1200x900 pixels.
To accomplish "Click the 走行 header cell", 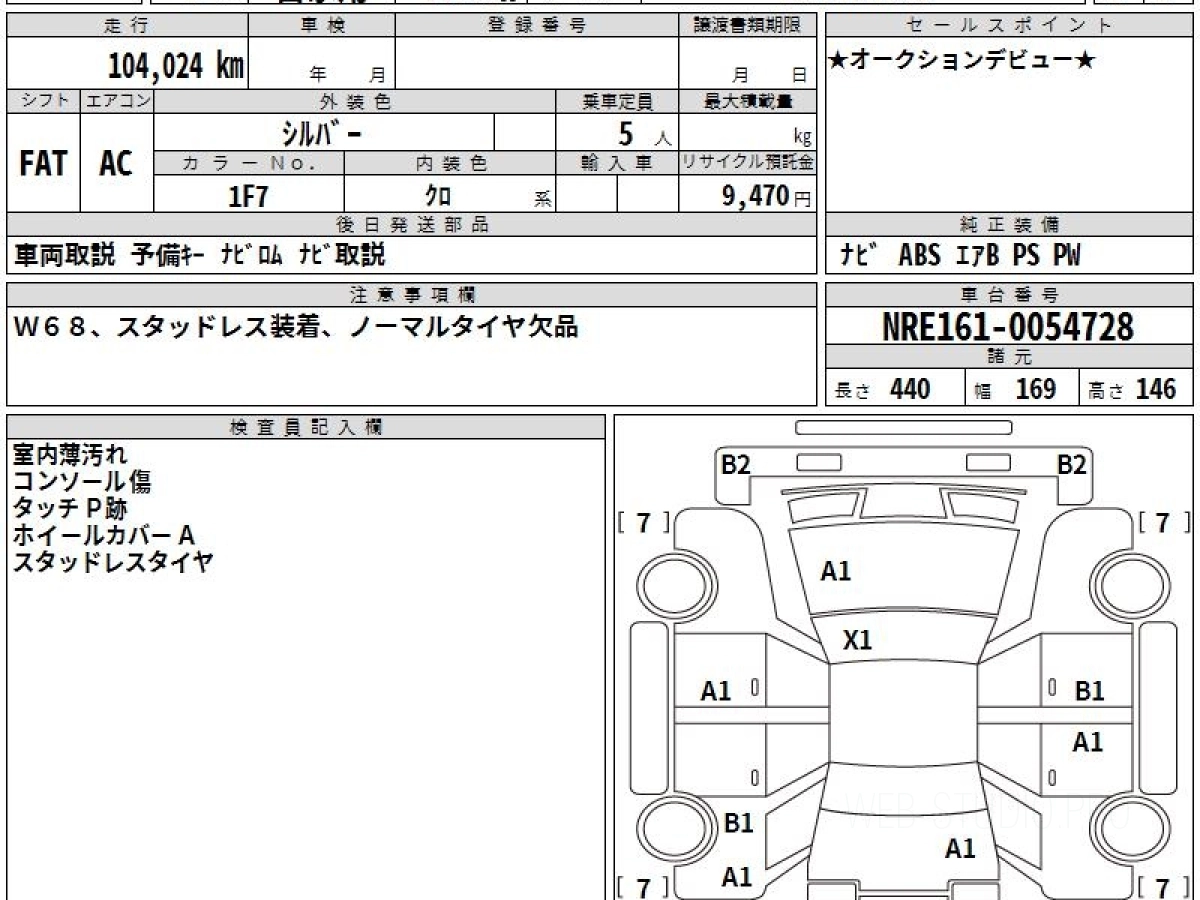I will [x=126, y=26].
